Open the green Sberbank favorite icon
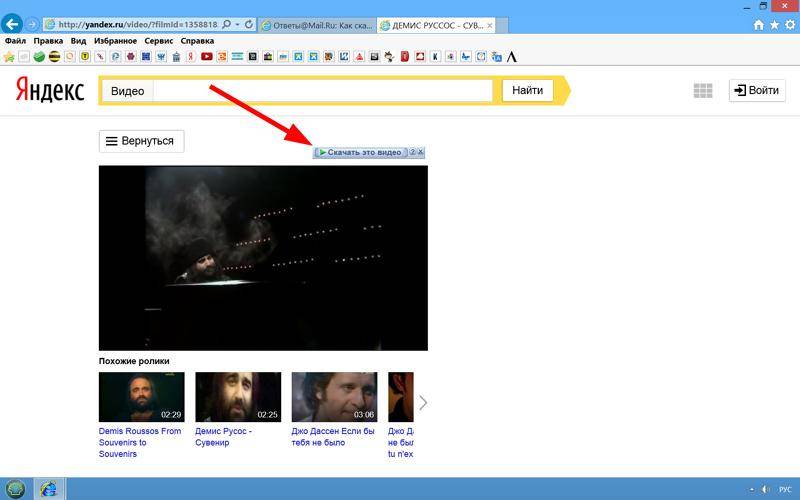 [39, 57]
